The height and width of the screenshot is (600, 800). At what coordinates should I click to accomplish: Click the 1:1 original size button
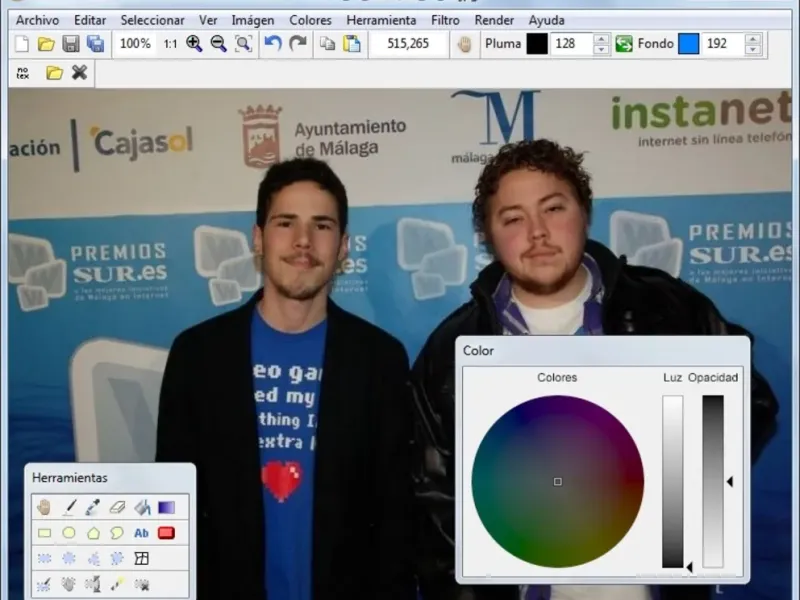click(x=170, y=44)
